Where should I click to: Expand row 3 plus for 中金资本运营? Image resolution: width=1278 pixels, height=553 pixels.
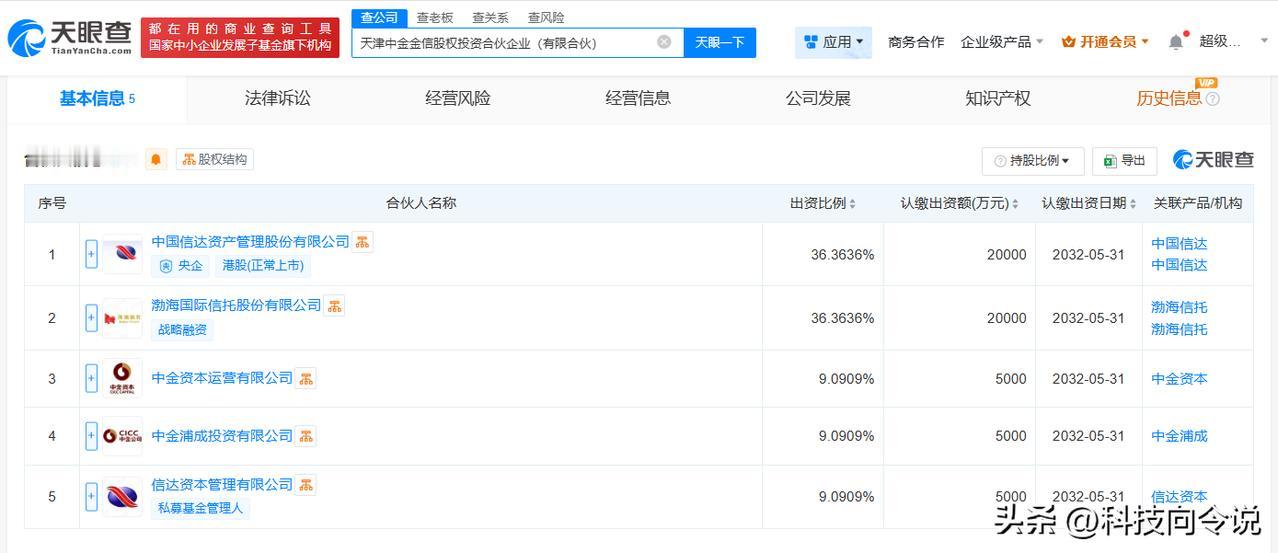(91, 379)
